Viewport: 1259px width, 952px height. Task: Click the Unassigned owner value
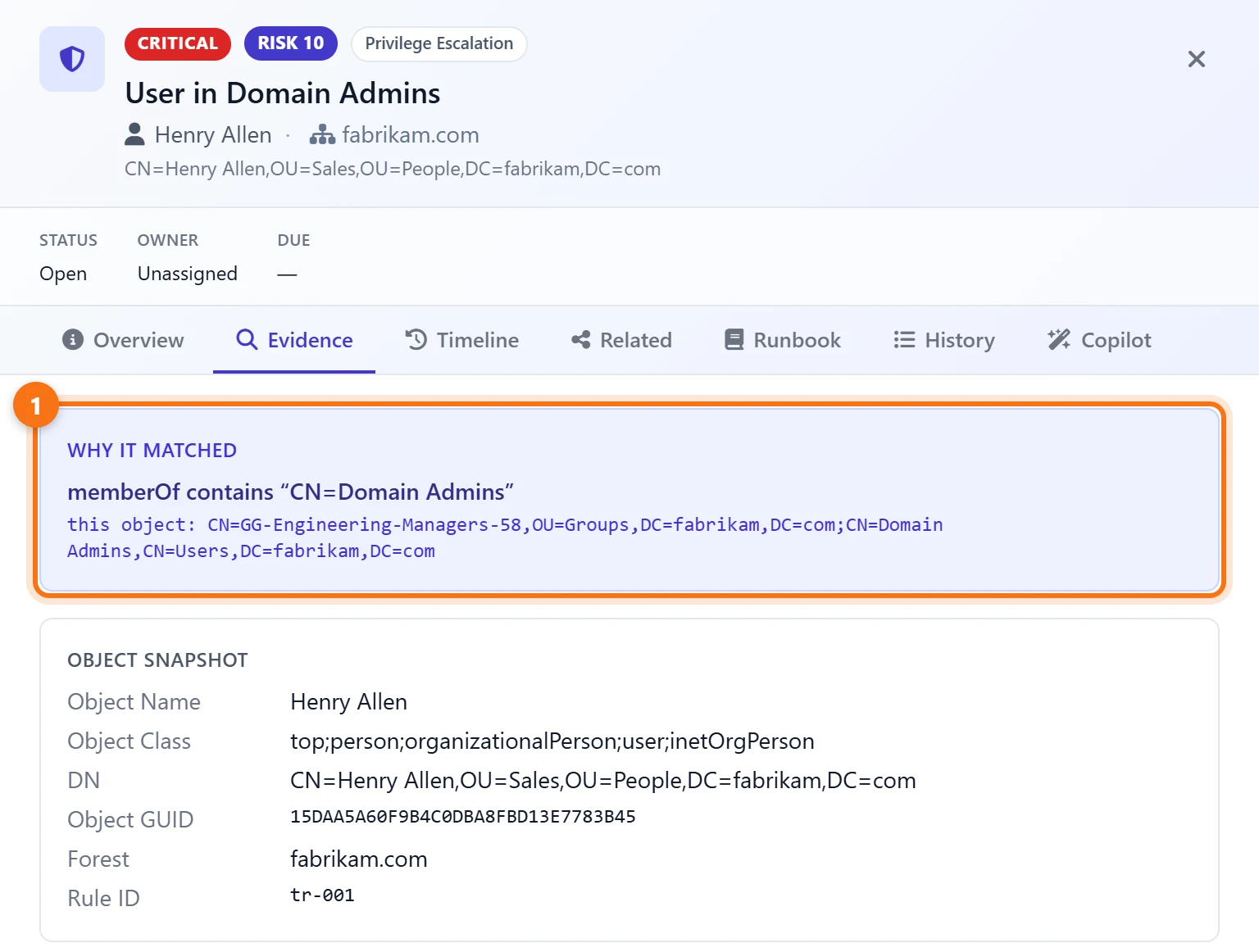point(188,274)
